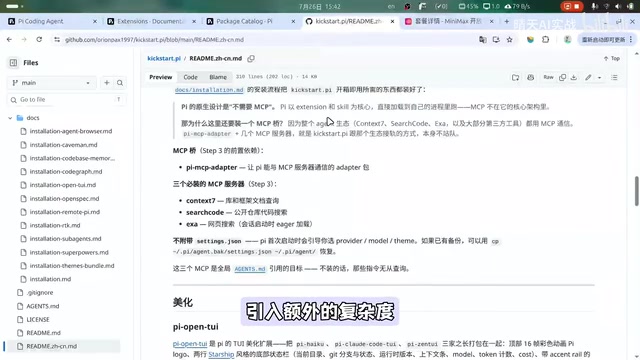
Task: Open installation-themes-bundle.md file
Action: point(72,266)
